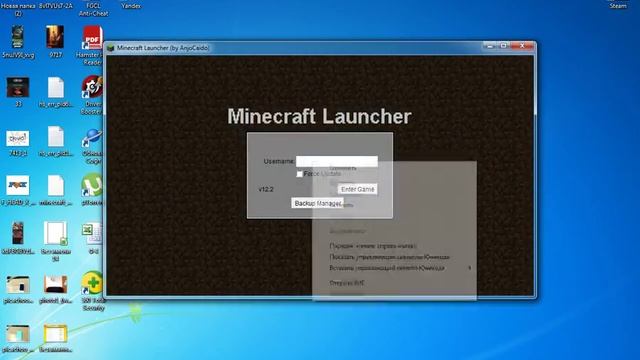Click the Enter Game button
Screen dimensions: 640x360
[x=358, y=189]
